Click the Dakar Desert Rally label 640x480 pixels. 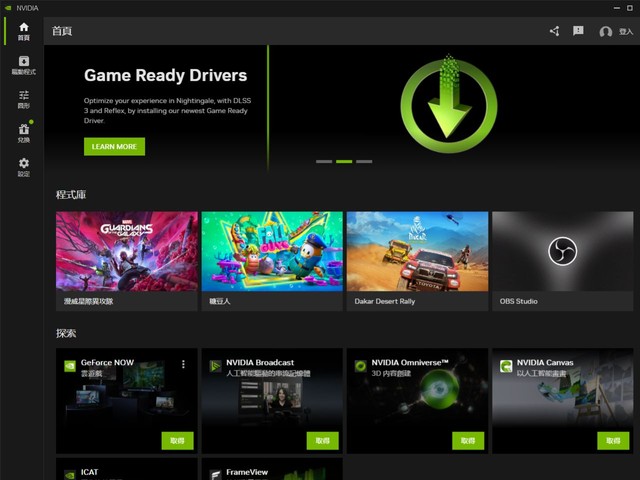tap(384, 301)
